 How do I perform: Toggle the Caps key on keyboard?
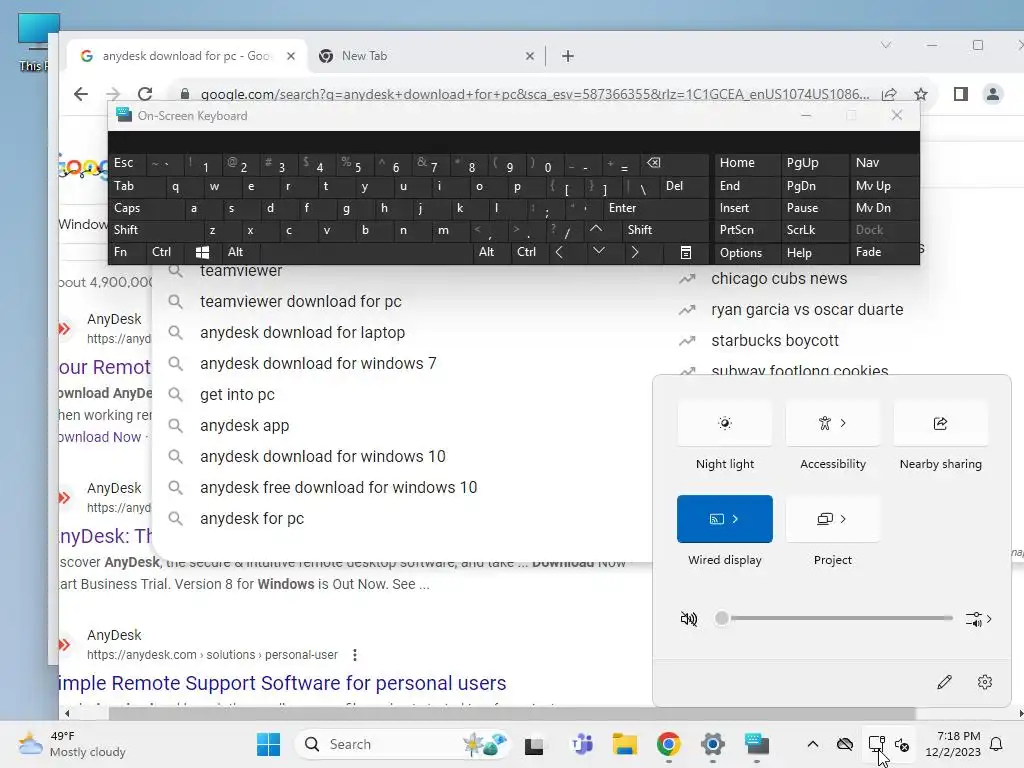pos(145,208)
